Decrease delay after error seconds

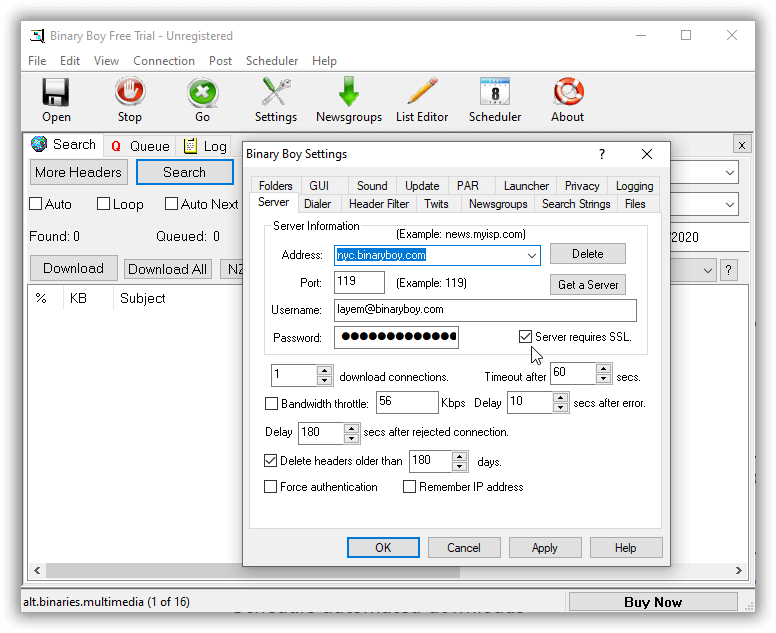(x=560, y=407)
